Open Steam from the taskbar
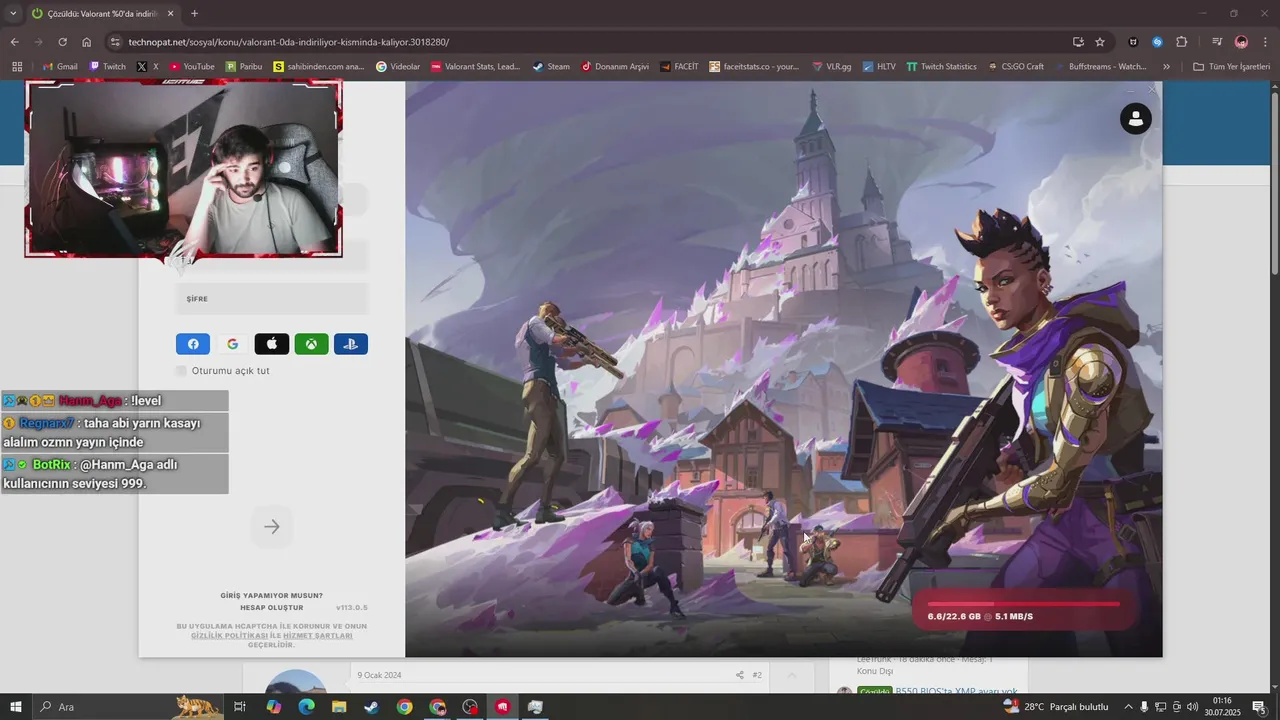1280x720 pixels. (371, 707)
